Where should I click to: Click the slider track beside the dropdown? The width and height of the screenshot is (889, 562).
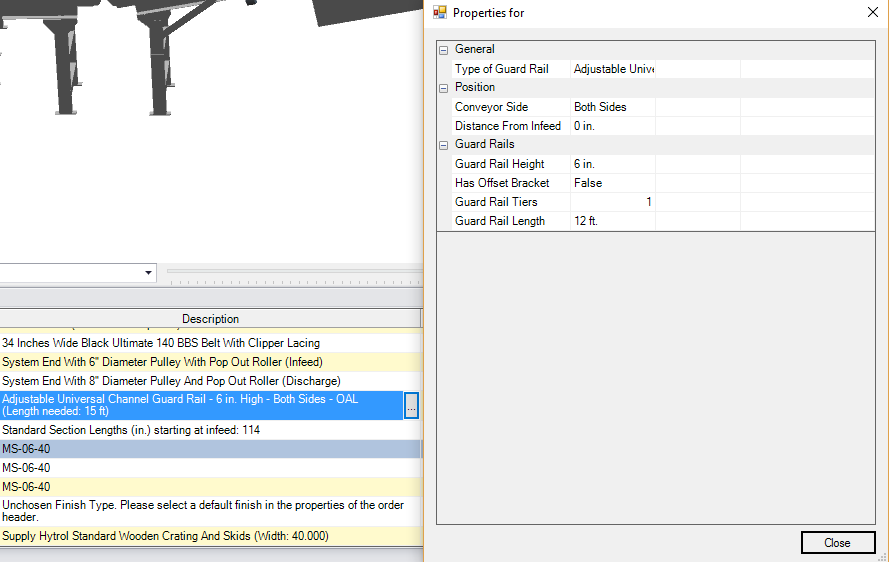pos(295,272)
